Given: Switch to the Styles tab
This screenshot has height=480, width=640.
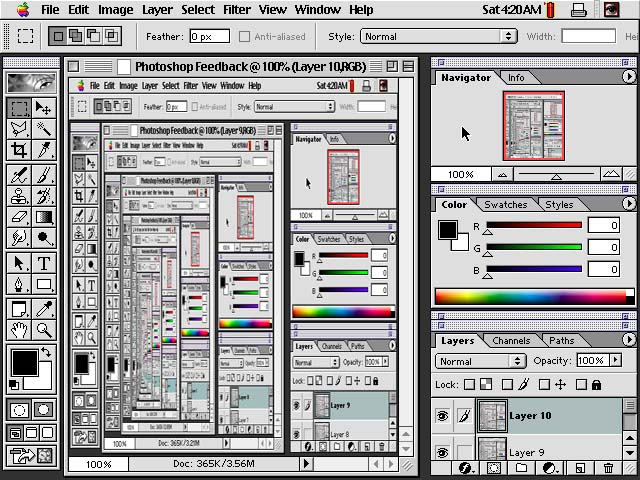Looking at the screenshot, I should (x=559, y=204).
